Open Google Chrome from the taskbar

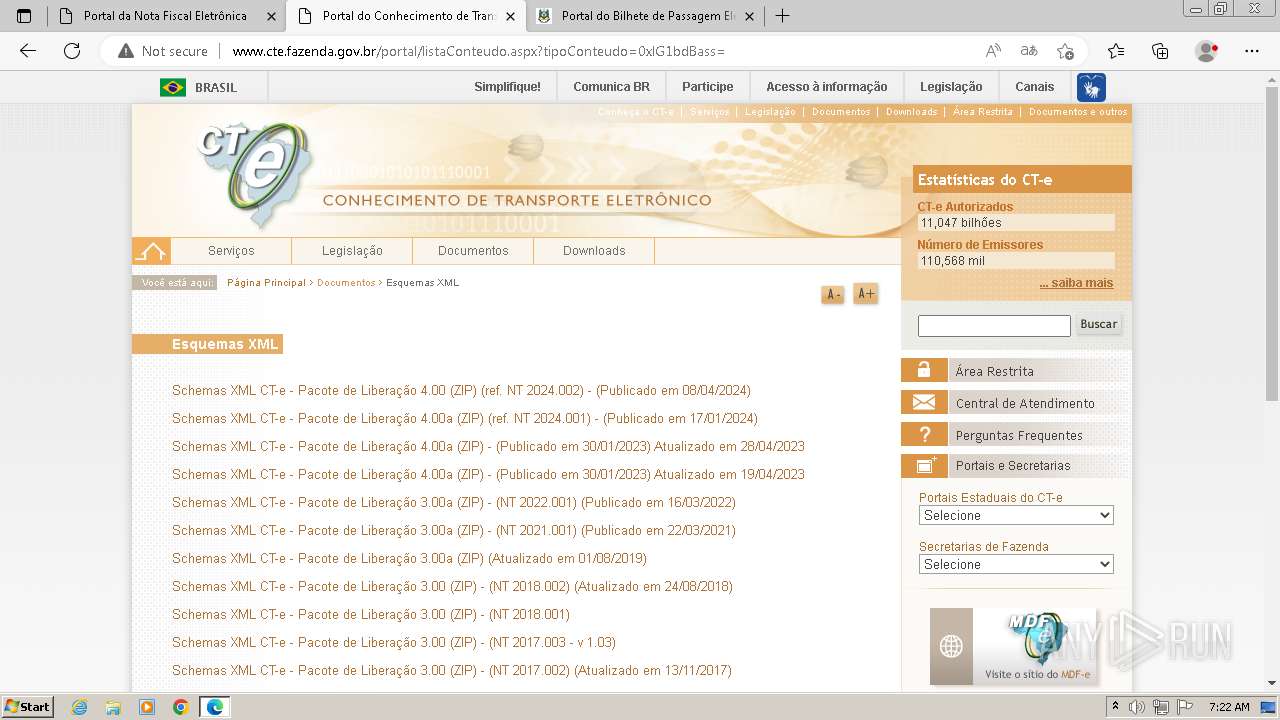pyautogui.click(x=180, y=707)
